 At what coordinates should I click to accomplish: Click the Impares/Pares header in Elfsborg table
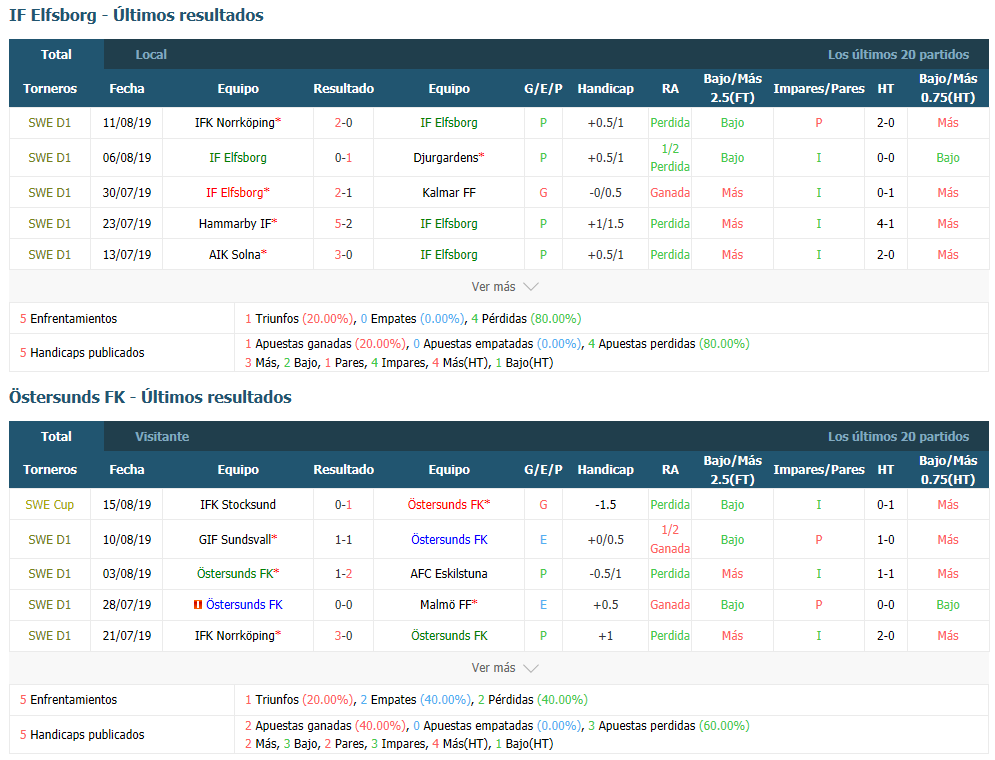[x=819, y=89]
